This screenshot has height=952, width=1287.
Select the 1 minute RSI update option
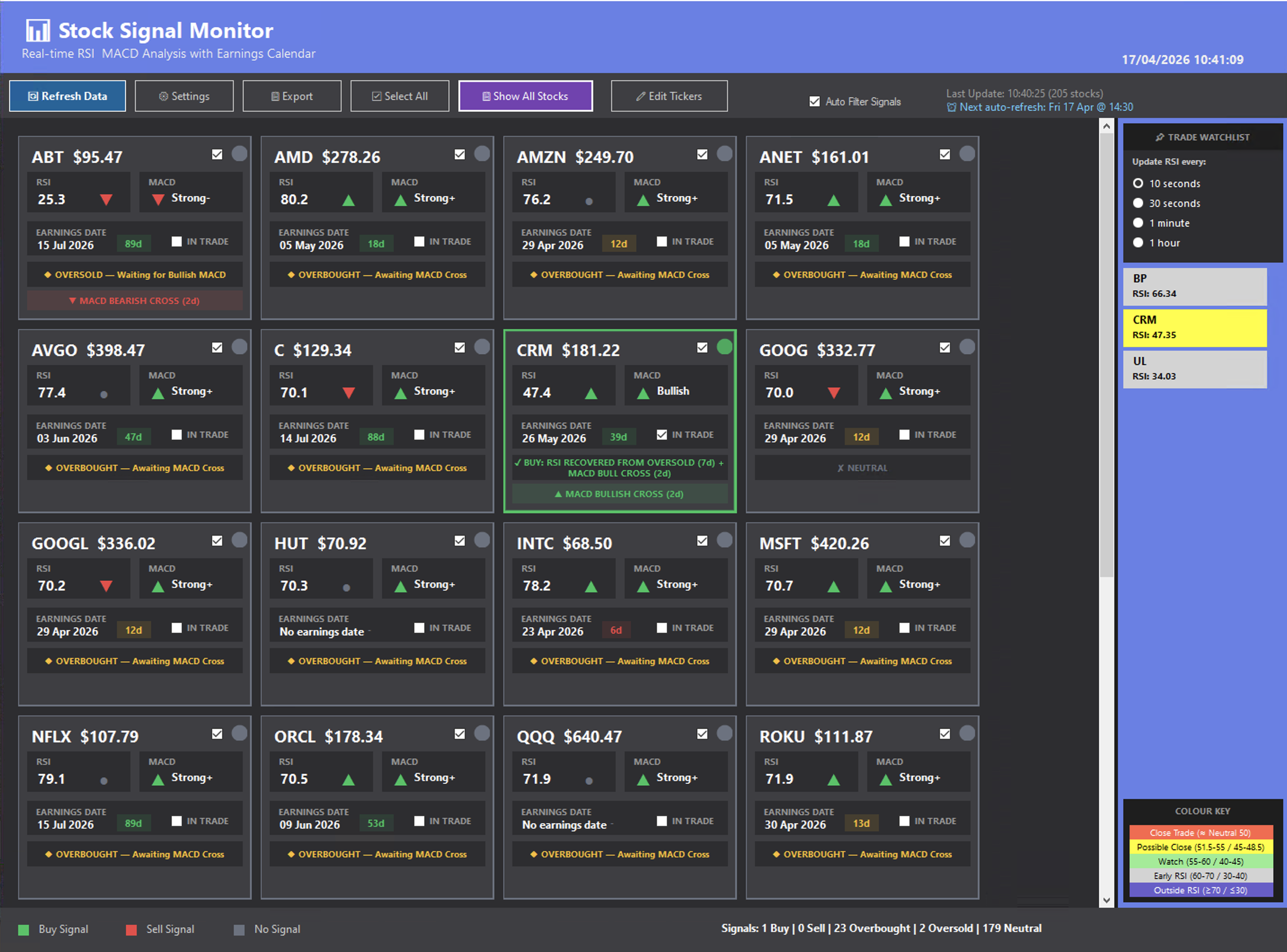pos(1138,222)
